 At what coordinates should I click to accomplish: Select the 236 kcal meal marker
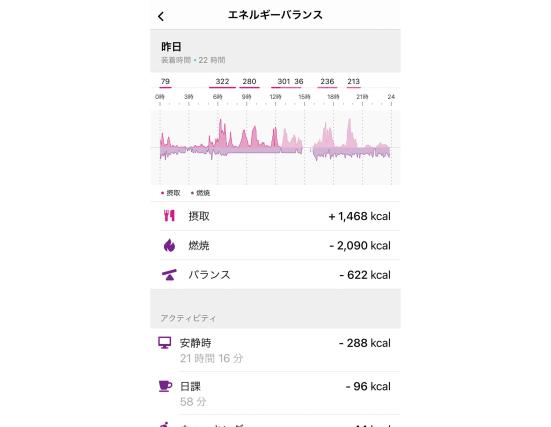[327, 82]
